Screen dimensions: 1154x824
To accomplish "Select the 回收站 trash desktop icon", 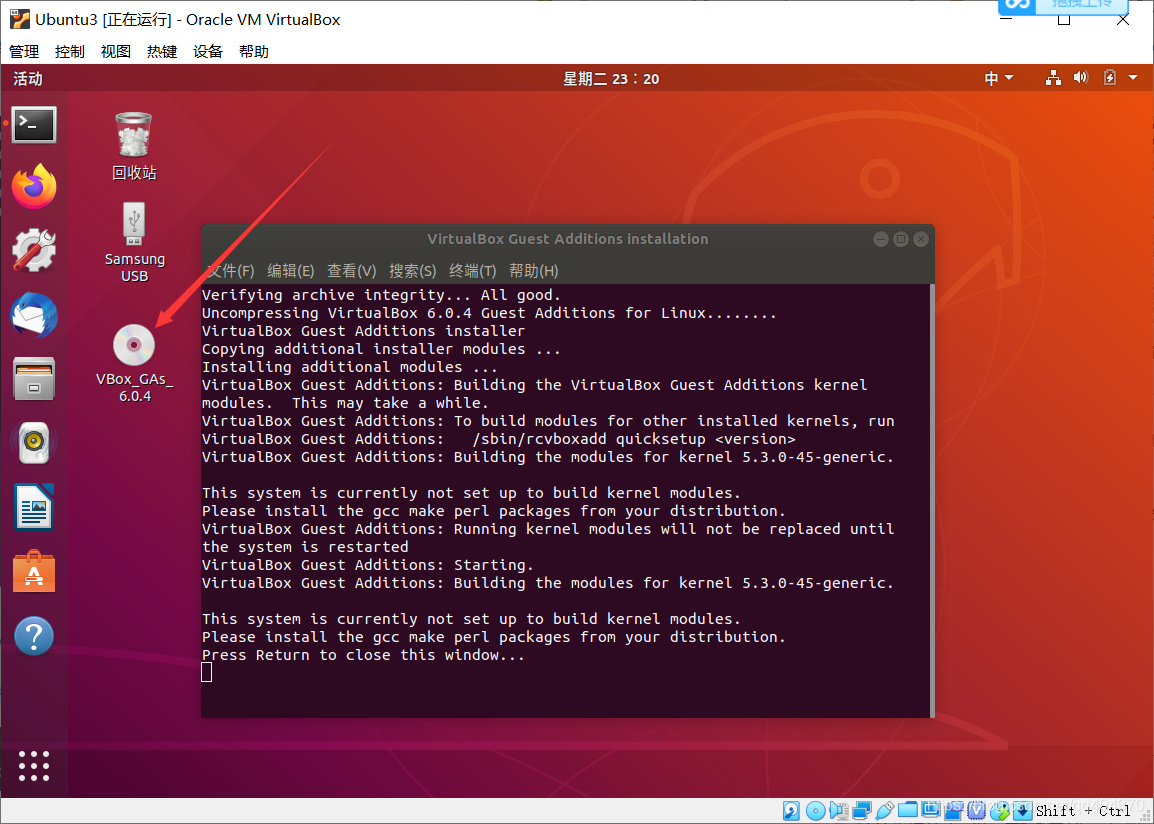I will tap(134, 146).
